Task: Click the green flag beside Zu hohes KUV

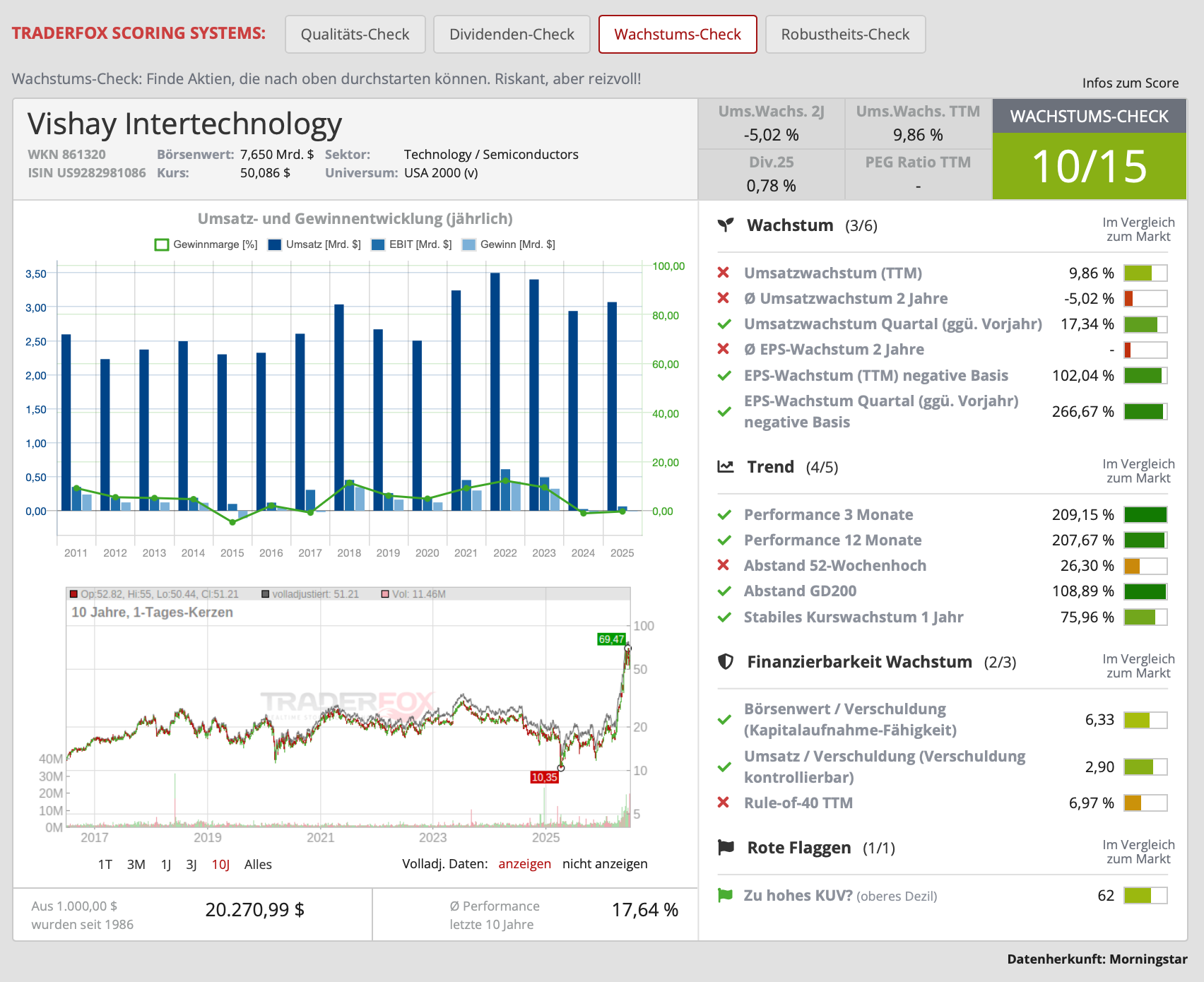Action: 725,895
